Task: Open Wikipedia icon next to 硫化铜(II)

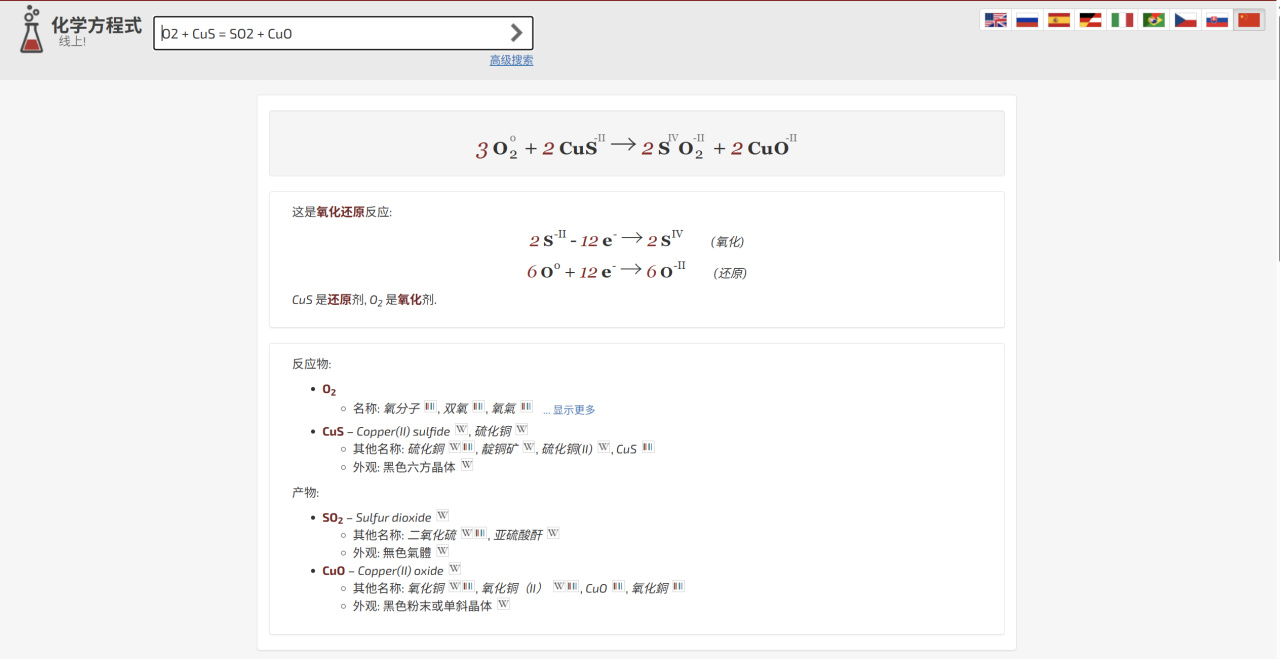Action: 604,447
